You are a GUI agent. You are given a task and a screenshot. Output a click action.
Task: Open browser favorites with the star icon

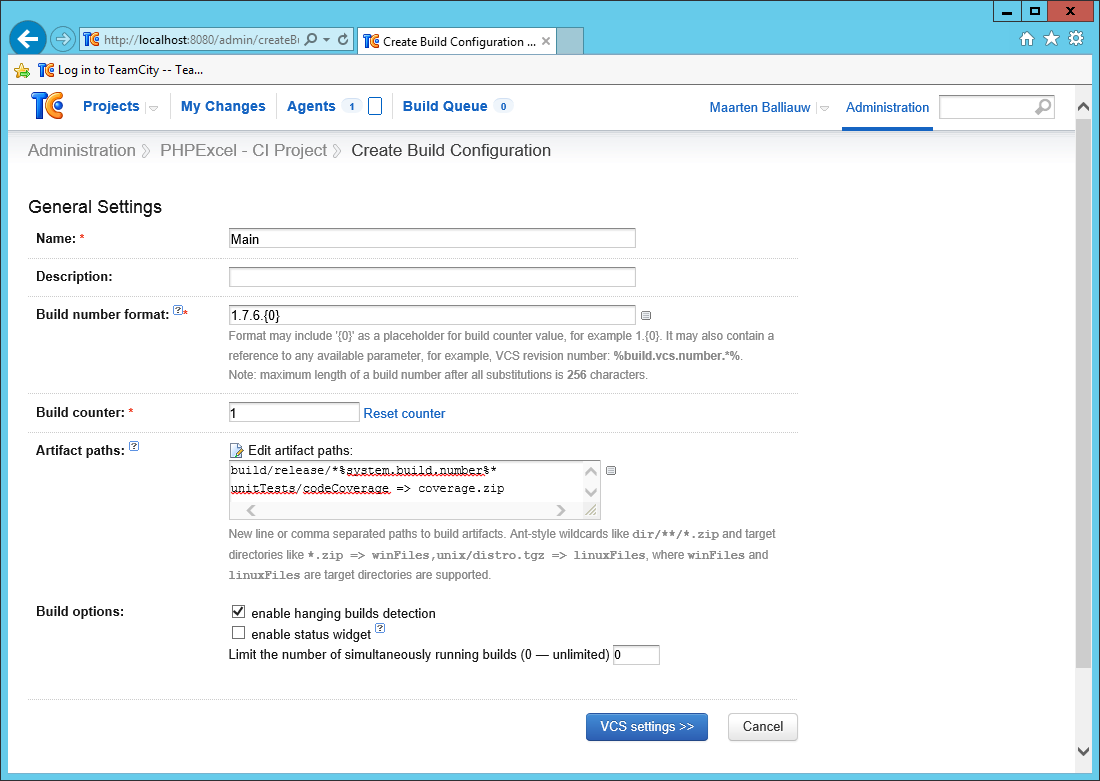1051,38
